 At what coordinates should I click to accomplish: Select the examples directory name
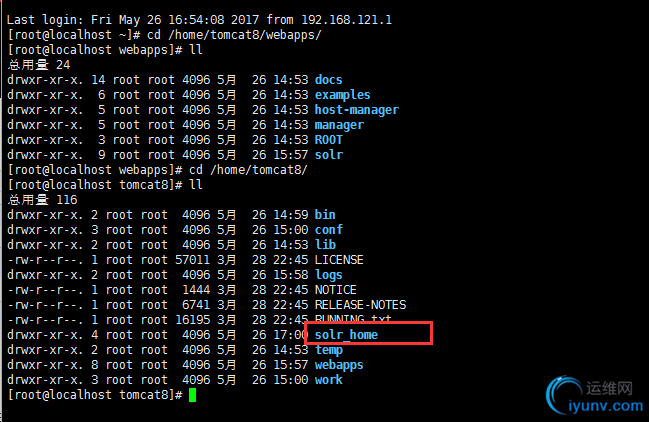342,95
